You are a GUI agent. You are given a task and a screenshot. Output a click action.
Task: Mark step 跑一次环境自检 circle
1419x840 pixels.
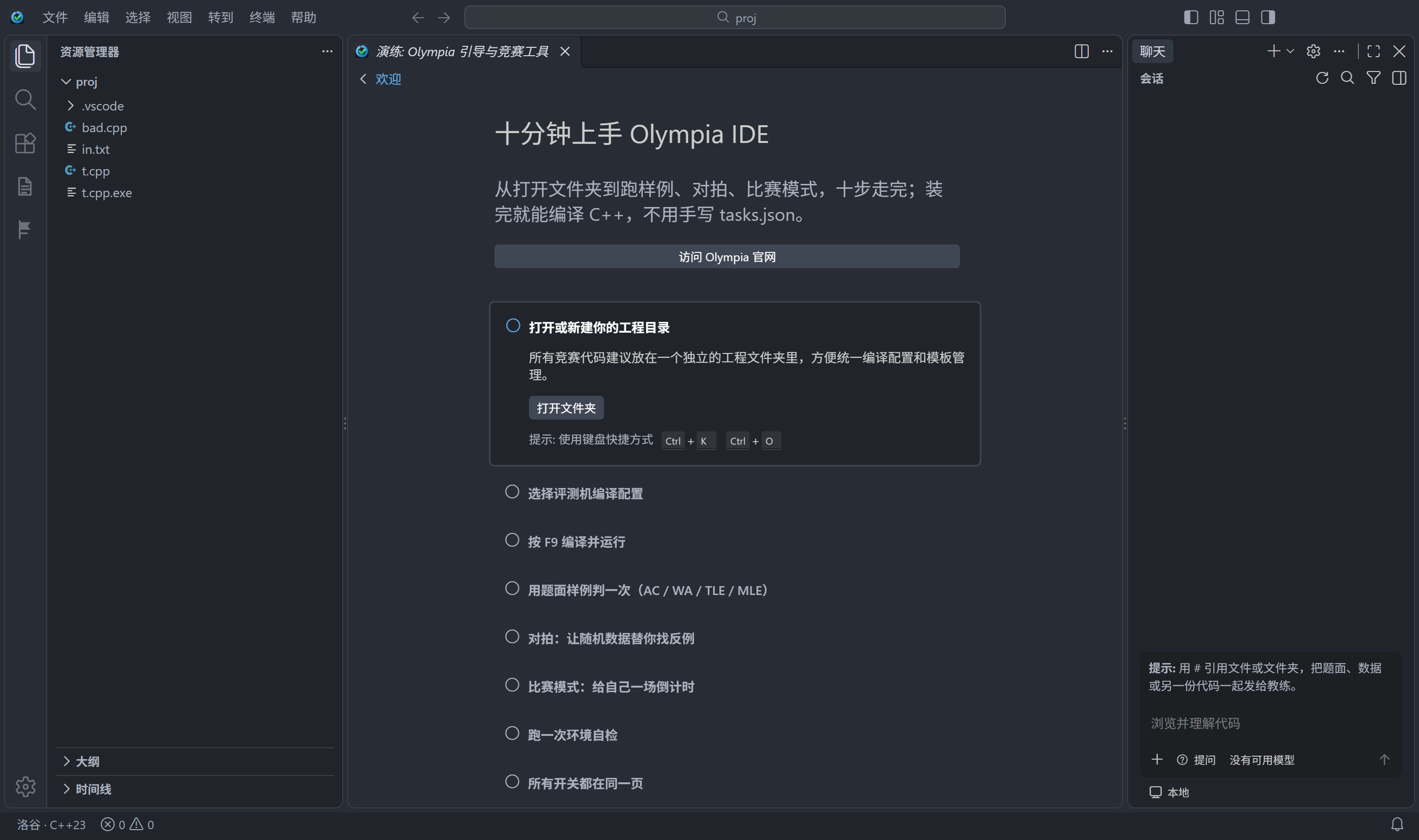click(x=512, y=734)
